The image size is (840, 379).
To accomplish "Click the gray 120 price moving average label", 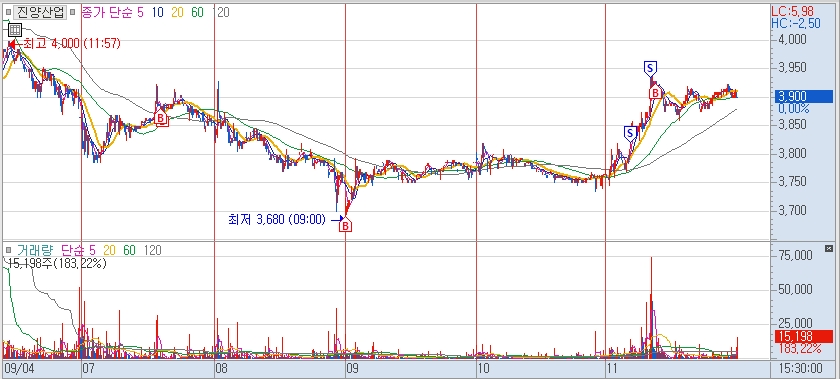I will pyautogui.click(x=221, y=12).
